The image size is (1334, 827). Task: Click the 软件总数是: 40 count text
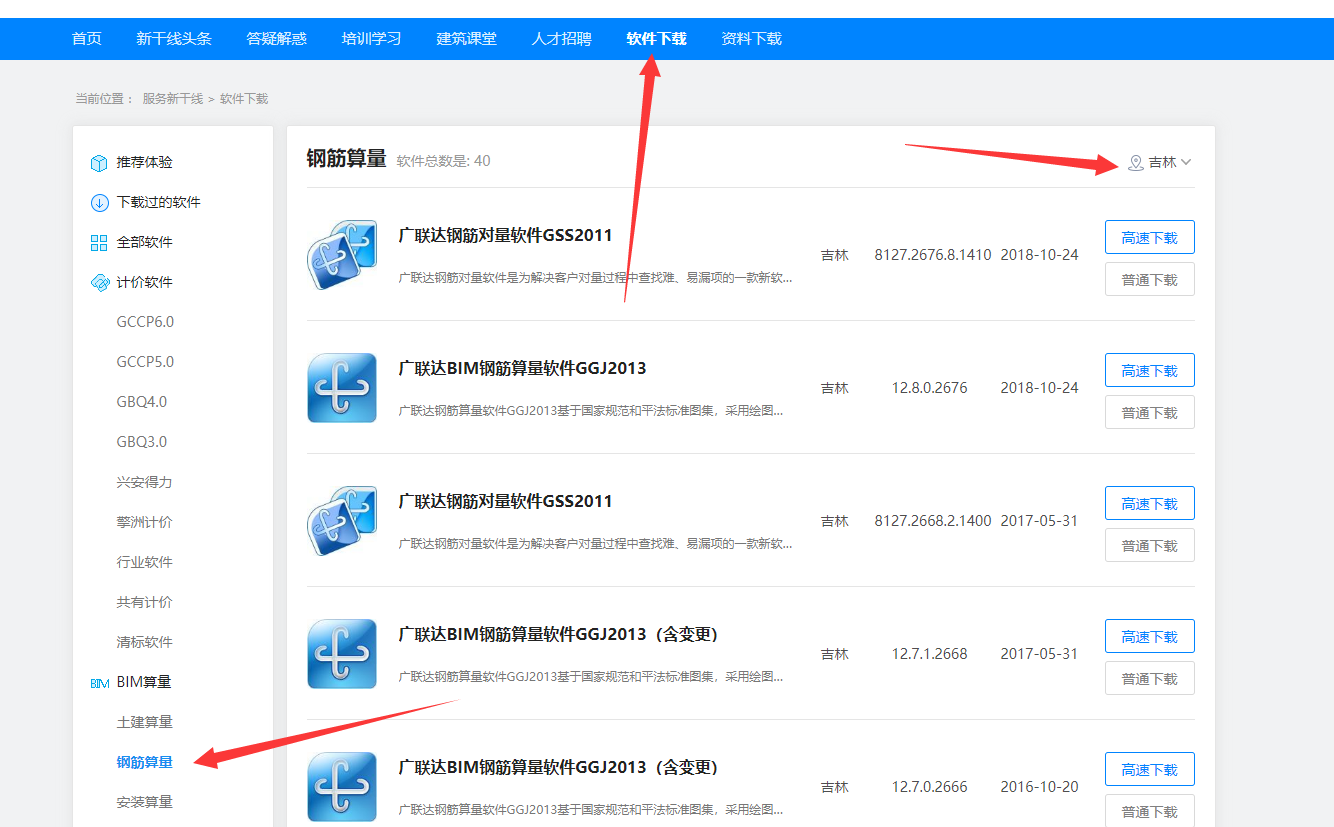443,161
